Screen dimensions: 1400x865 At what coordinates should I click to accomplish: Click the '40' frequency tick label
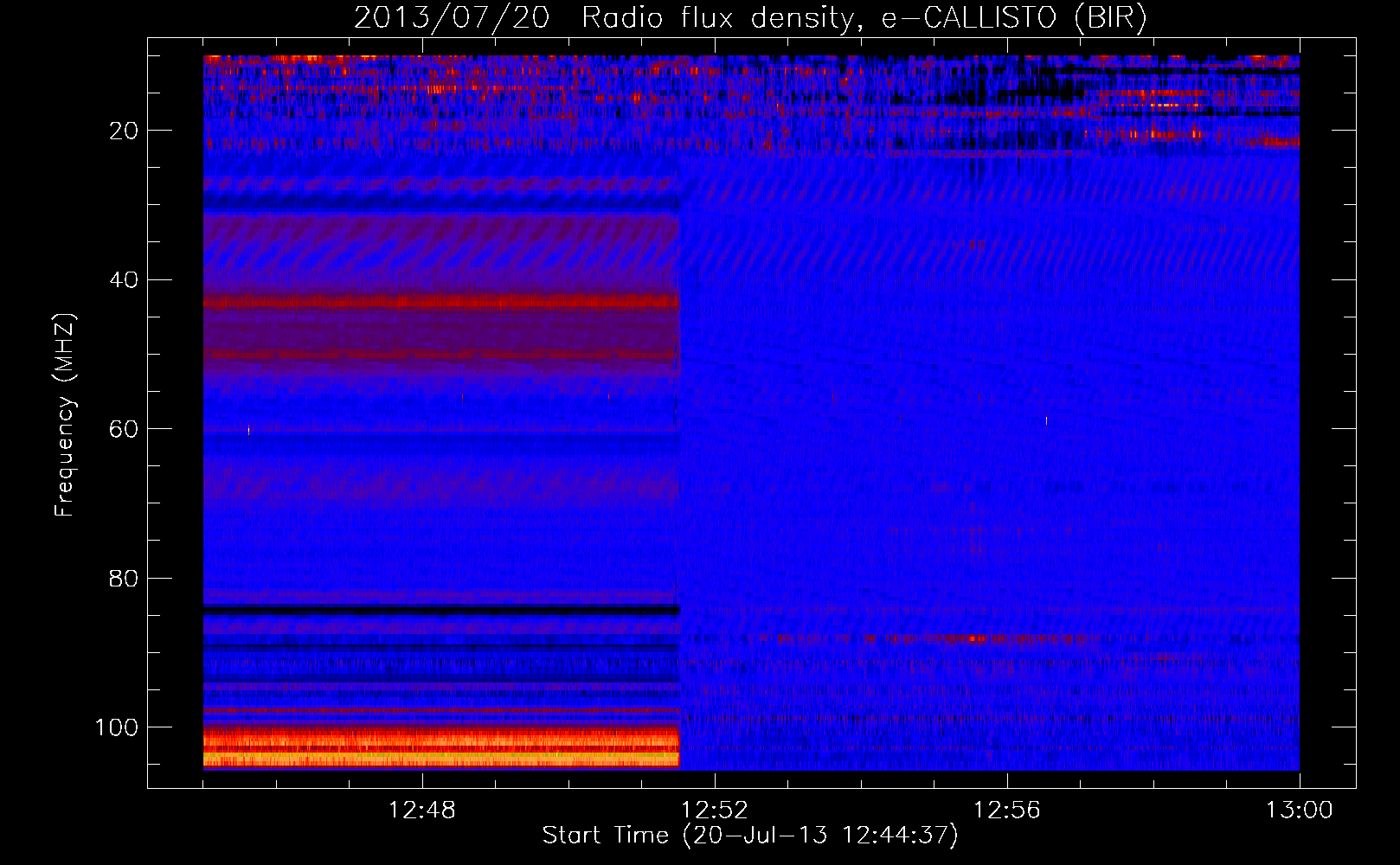(124, 280)
